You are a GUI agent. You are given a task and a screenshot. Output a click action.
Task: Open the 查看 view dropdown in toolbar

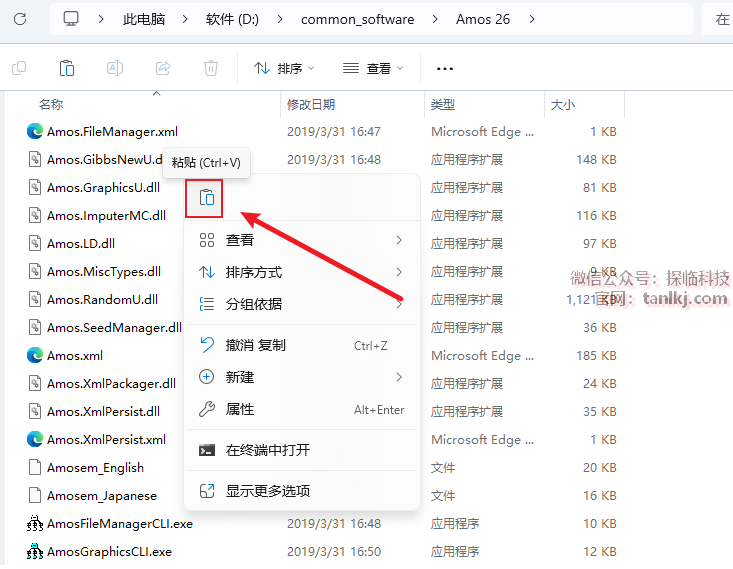(373, 69)
